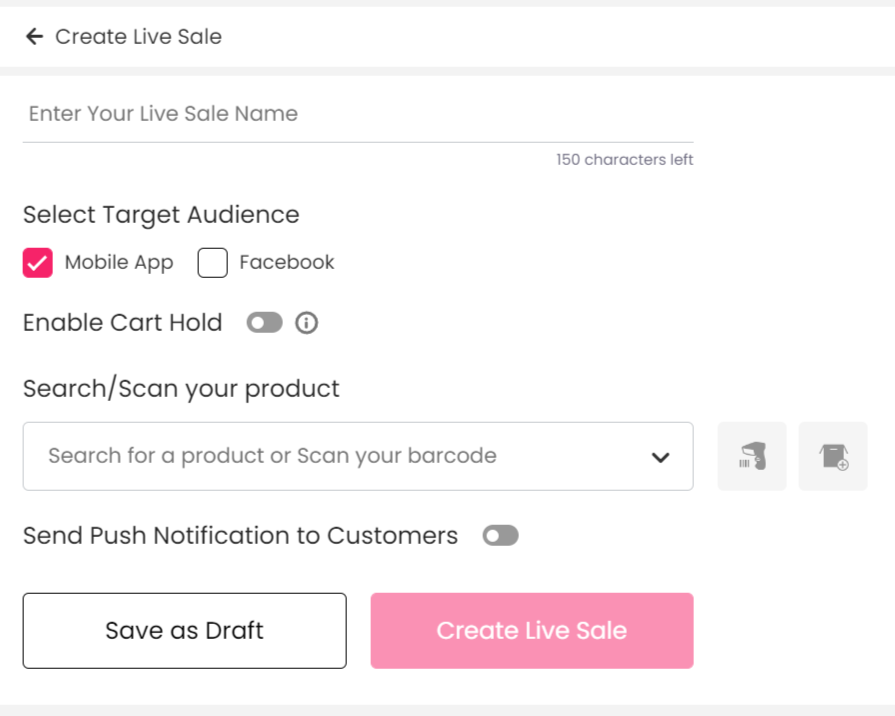
Task: Focus the Live Sale Name input field
Action: 358,114
